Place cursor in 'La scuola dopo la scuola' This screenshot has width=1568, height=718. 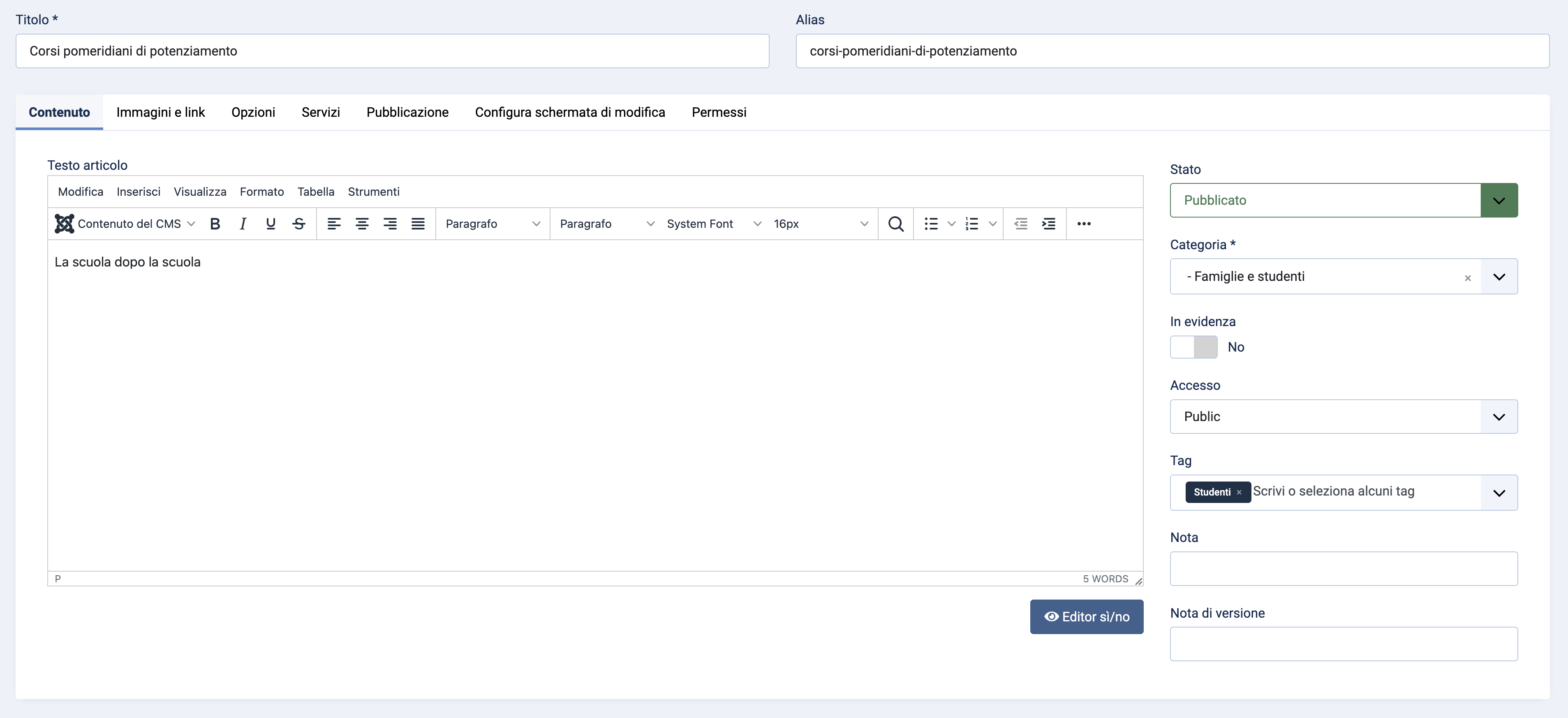(127, 262)
